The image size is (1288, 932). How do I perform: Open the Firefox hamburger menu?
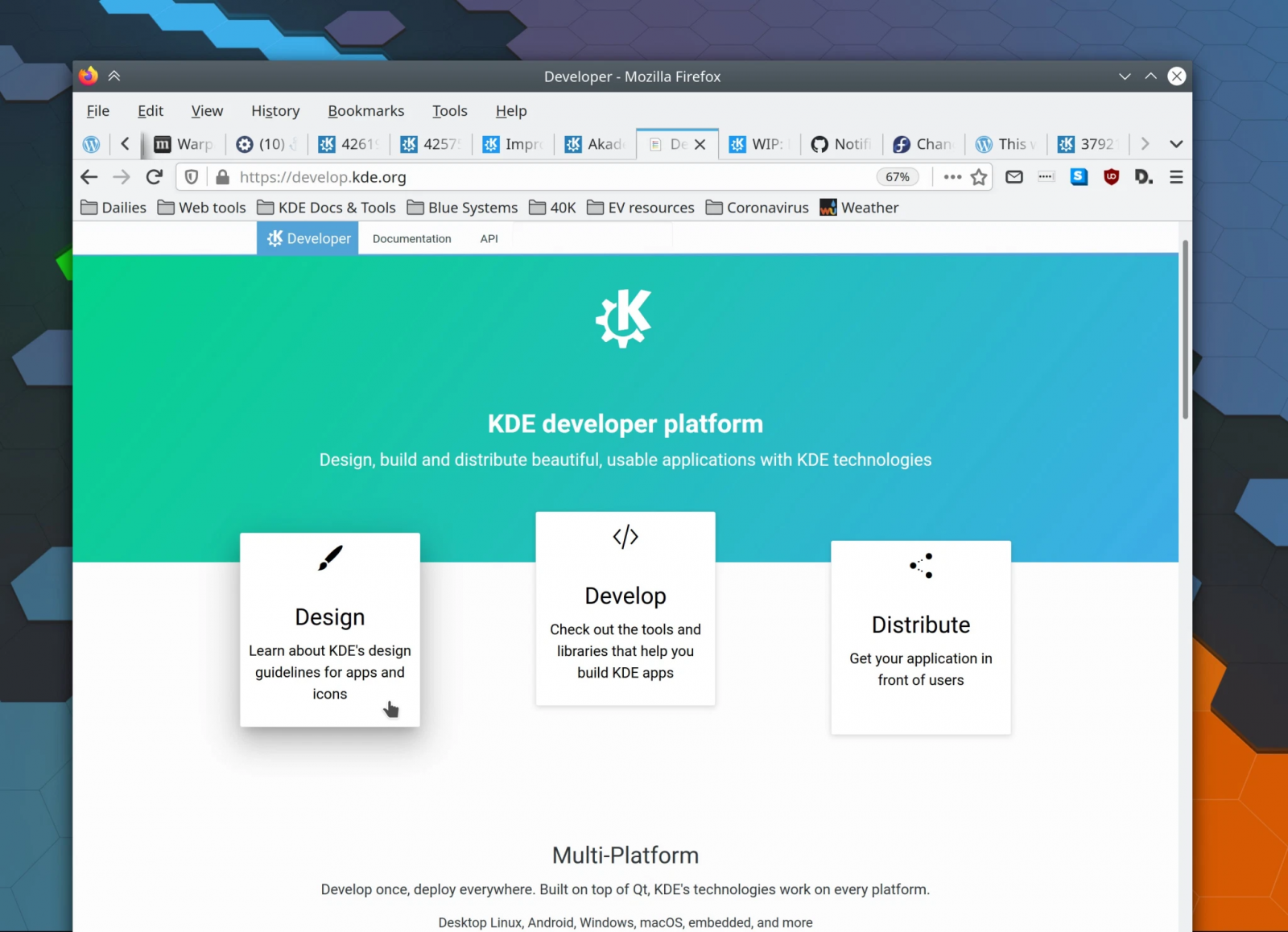[x=1176, y=177]
